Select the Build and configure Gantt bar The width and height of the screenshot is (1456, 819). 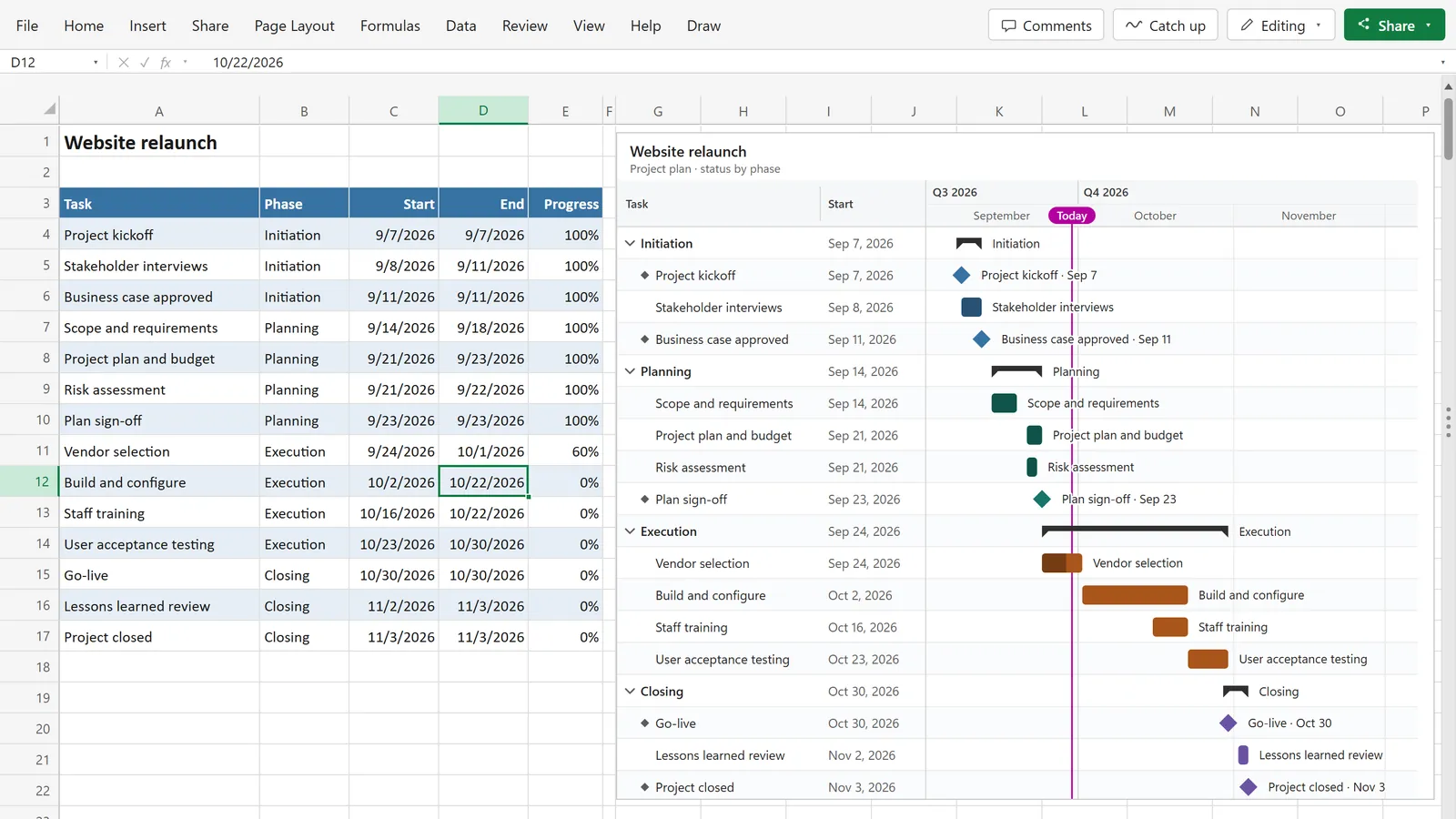(x=1135, y=595)
